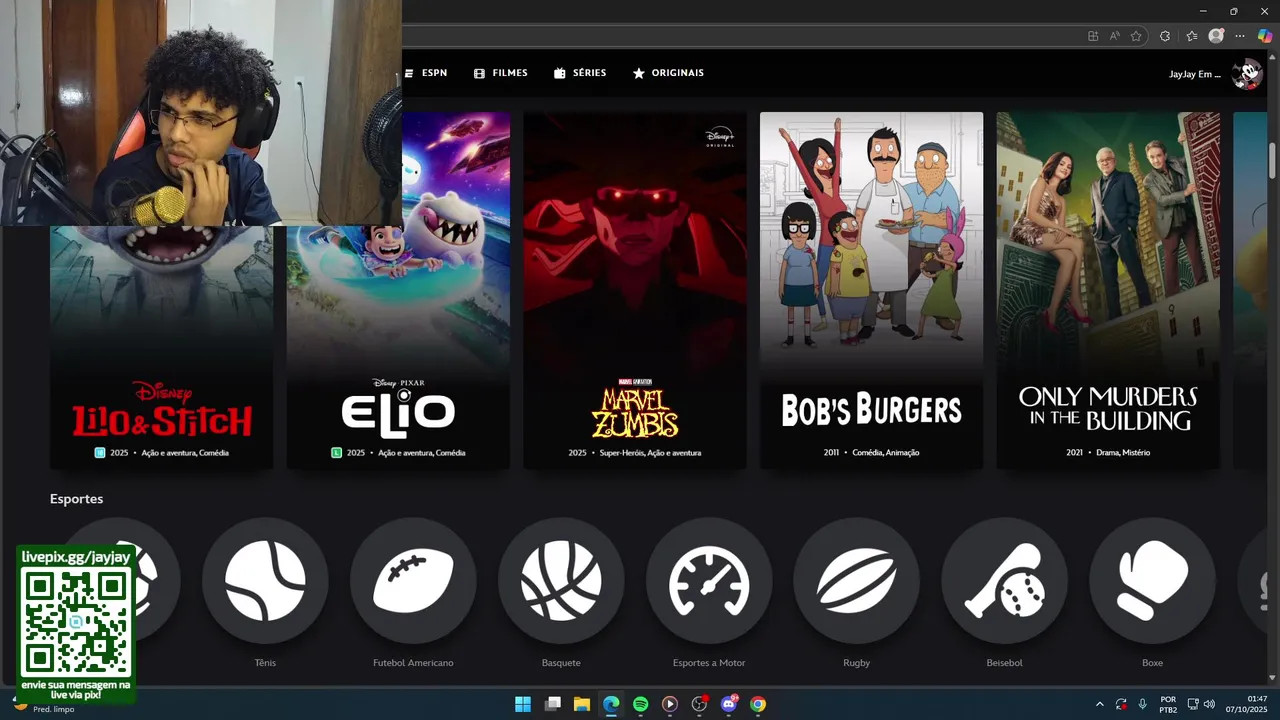
Task: Open OBS Studio from taskbar
Action: tap(699, 704)
